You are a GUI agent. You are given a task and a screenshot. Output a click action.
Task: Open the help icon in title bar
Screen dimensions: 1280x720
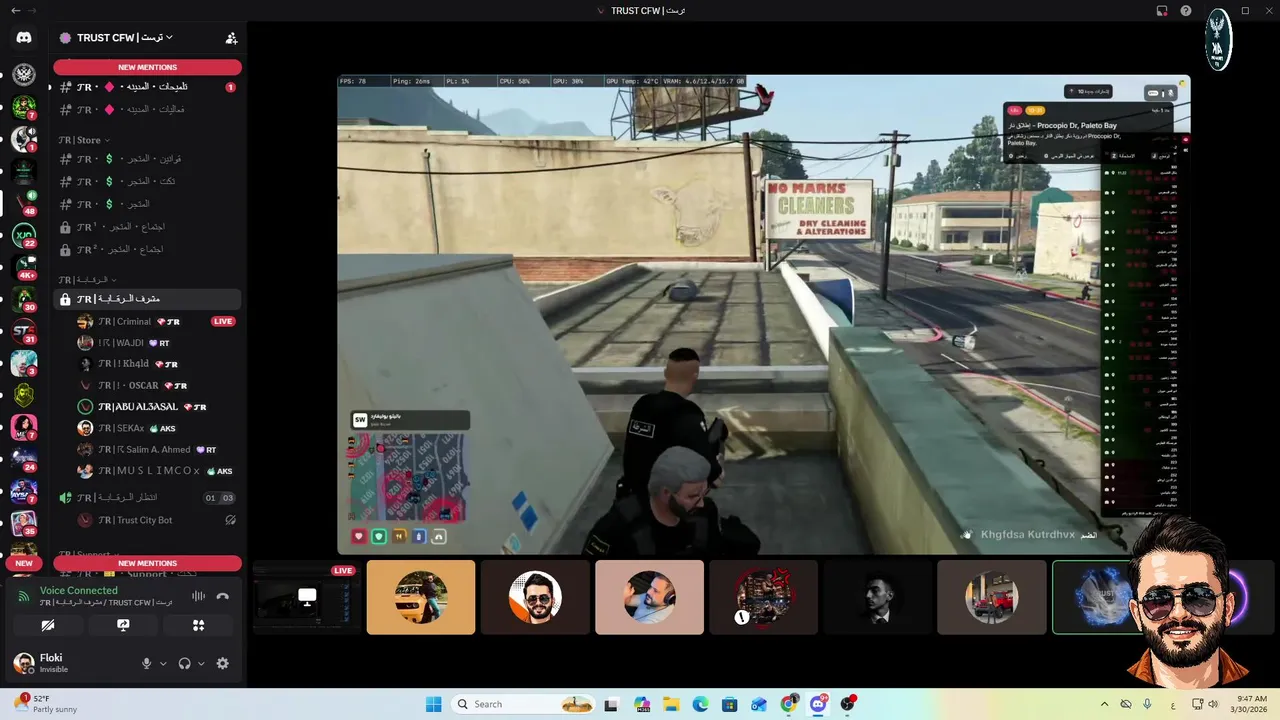[x=1186, y=11]
